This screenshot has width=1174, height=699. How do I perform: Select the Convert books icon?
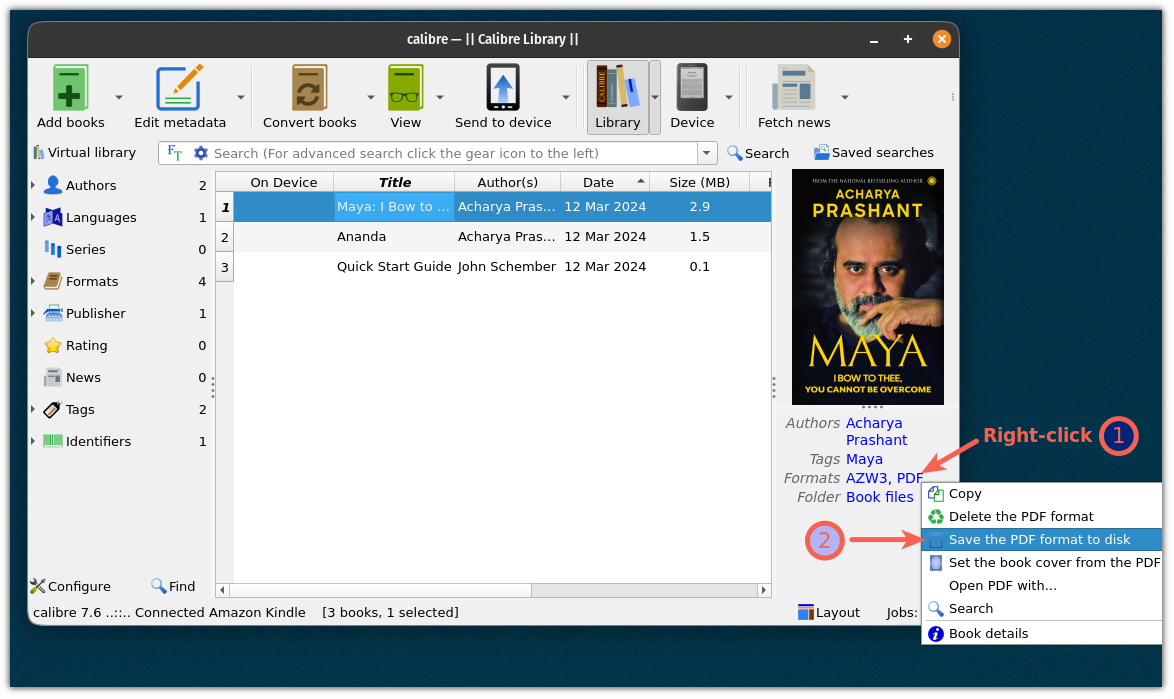click(309, 89)
